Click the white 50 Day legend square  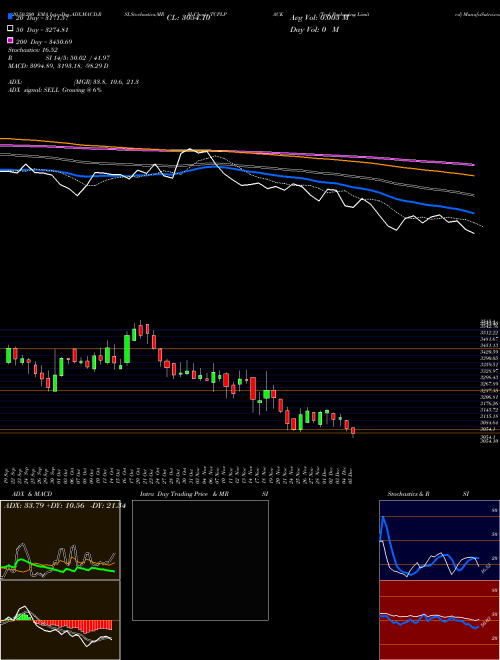[10, 29]
